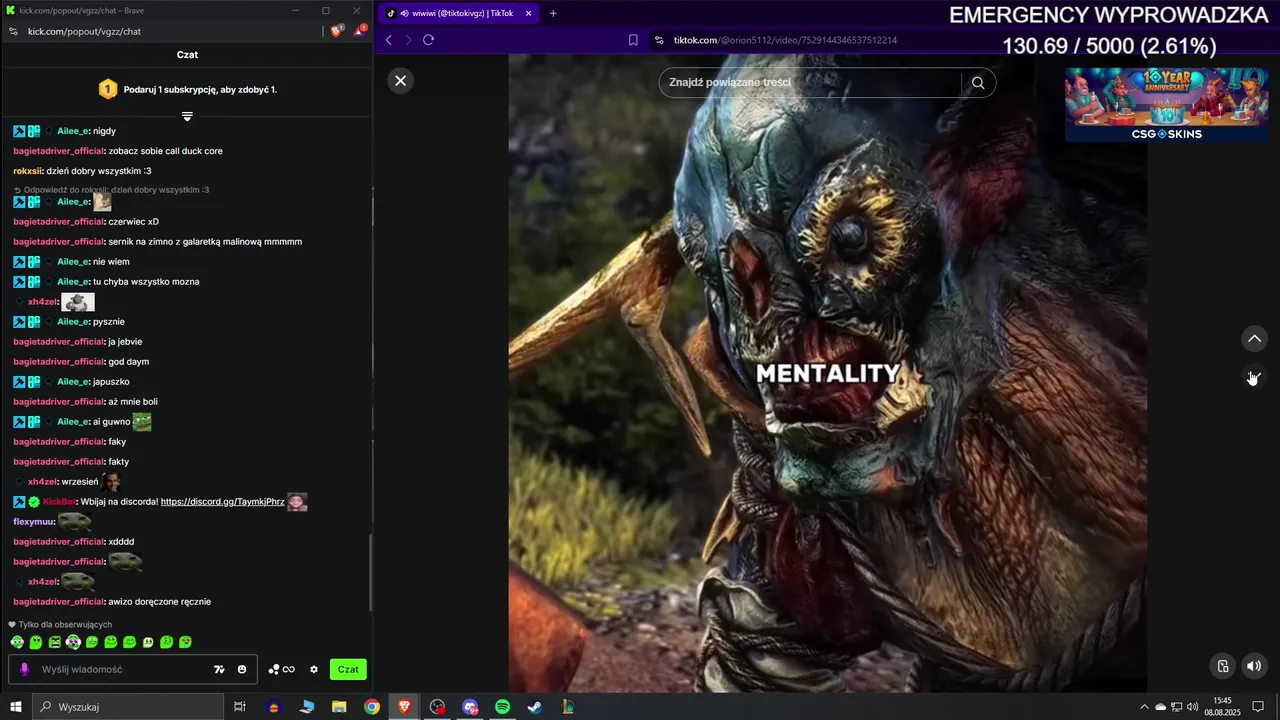Open chat settings gear
The image size is (1280, 720).
314,669
